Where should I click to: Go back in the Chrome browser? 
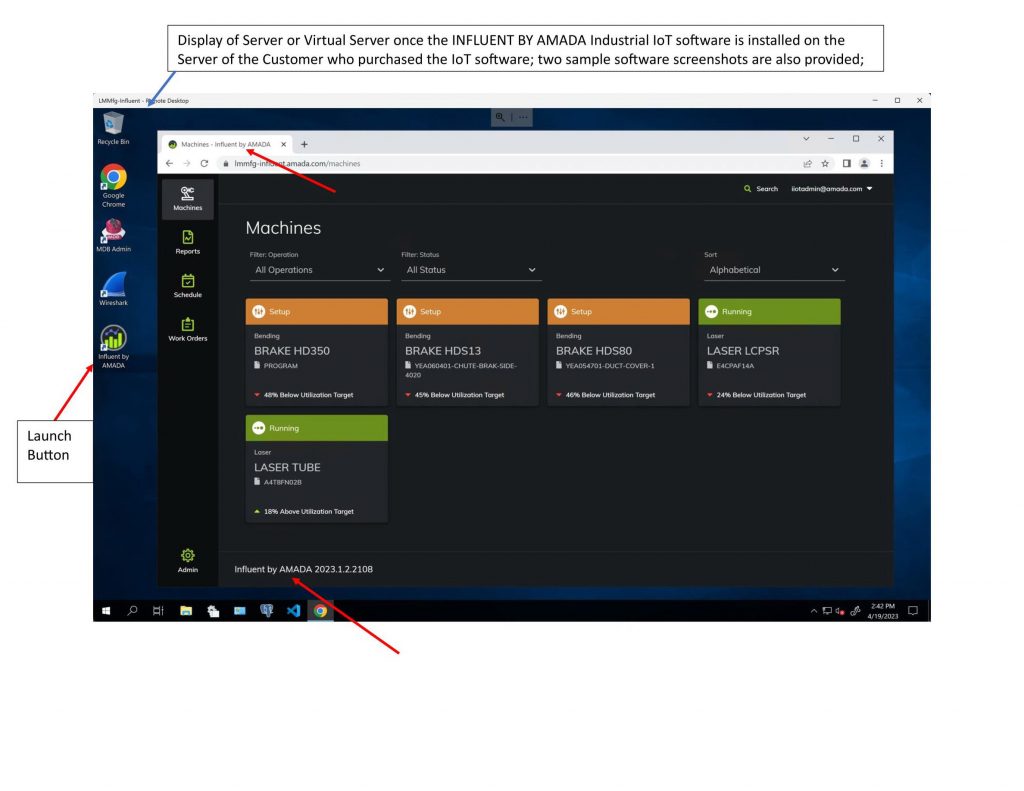169,163
